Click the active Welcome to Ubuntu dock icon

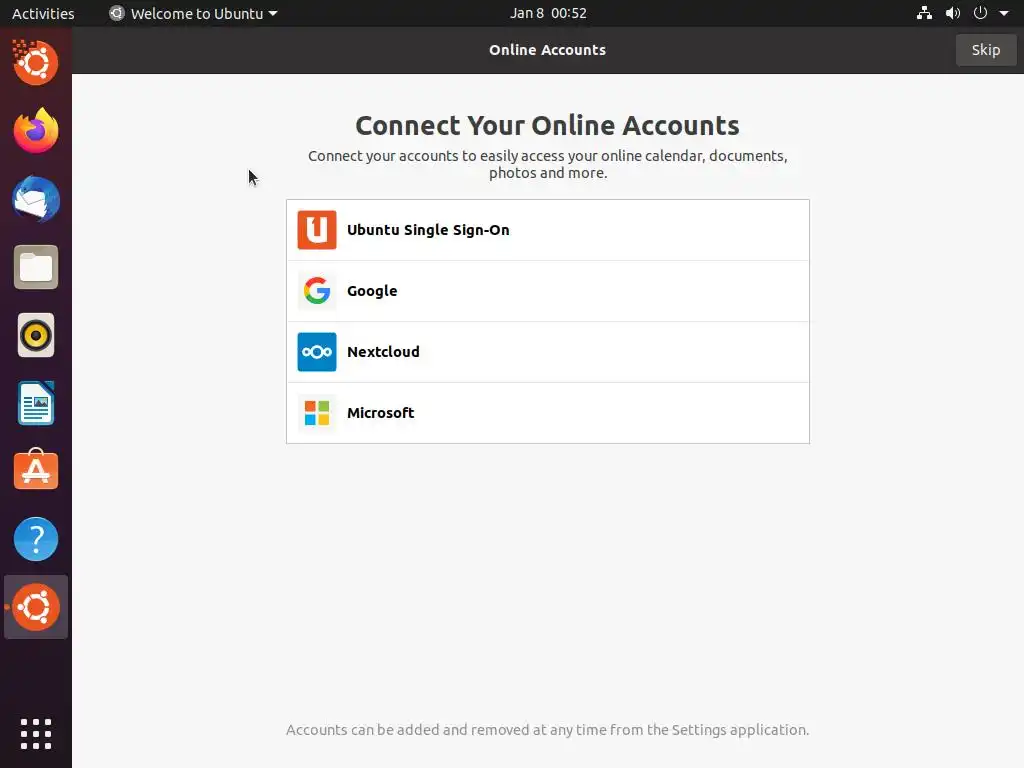36,607
